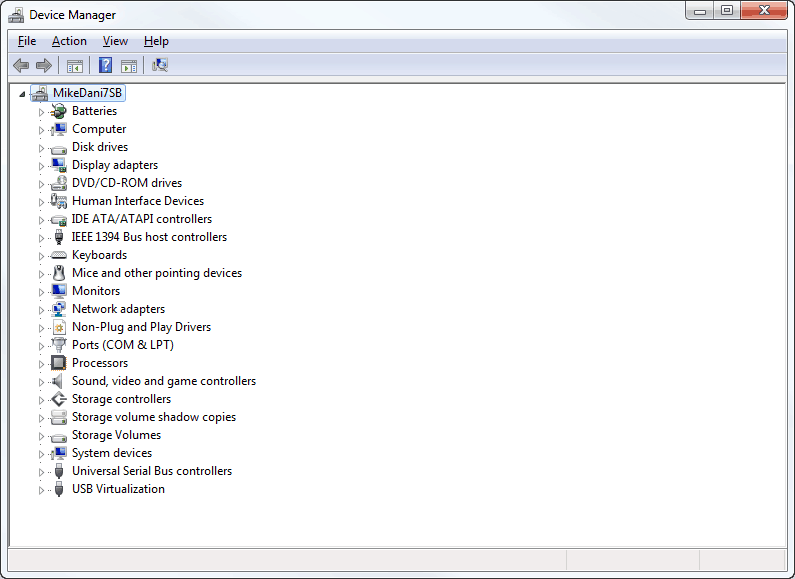Expand the Computer category
The height and width of the screenshot is (579, 795).
42,130
